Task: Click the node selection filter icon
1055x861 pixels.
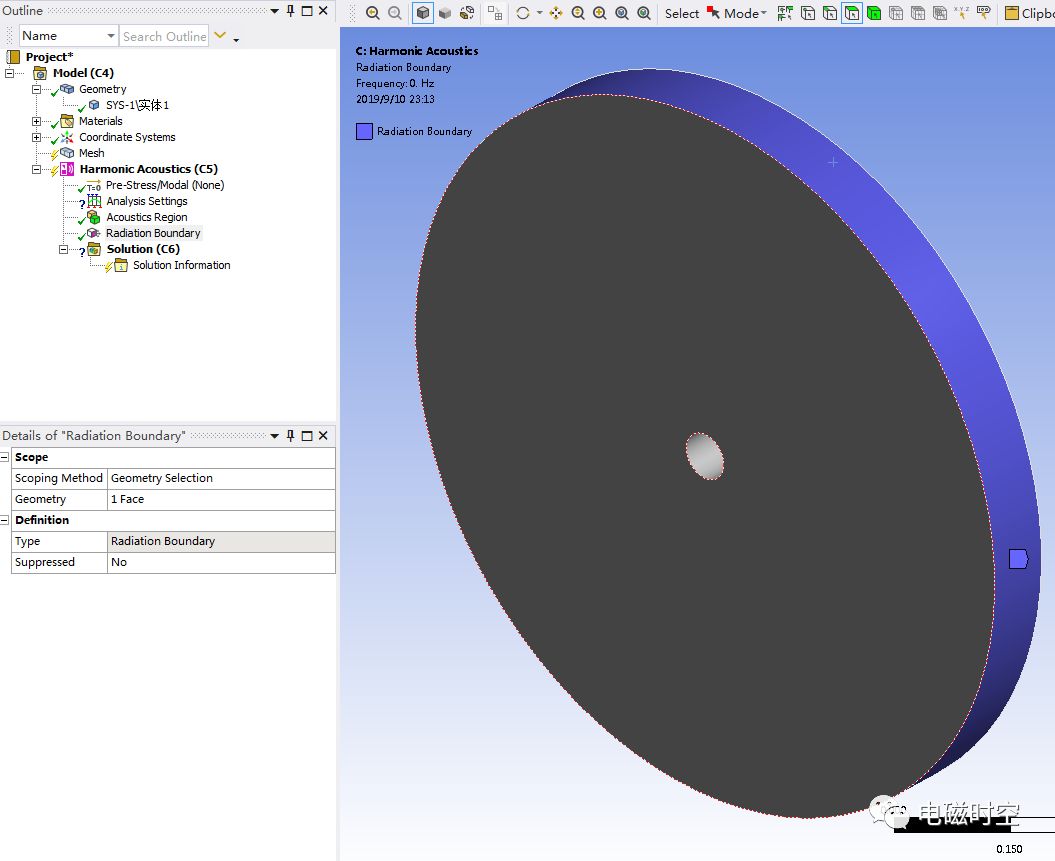Action: [896, 13]
